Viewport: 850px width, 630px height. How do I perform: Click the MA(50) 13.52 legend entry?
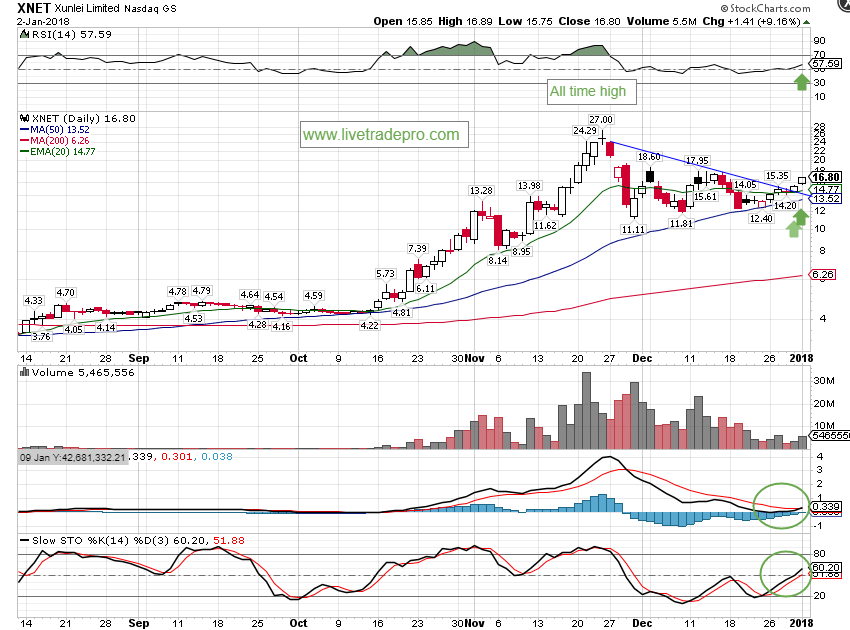click(x=59, y=129)
